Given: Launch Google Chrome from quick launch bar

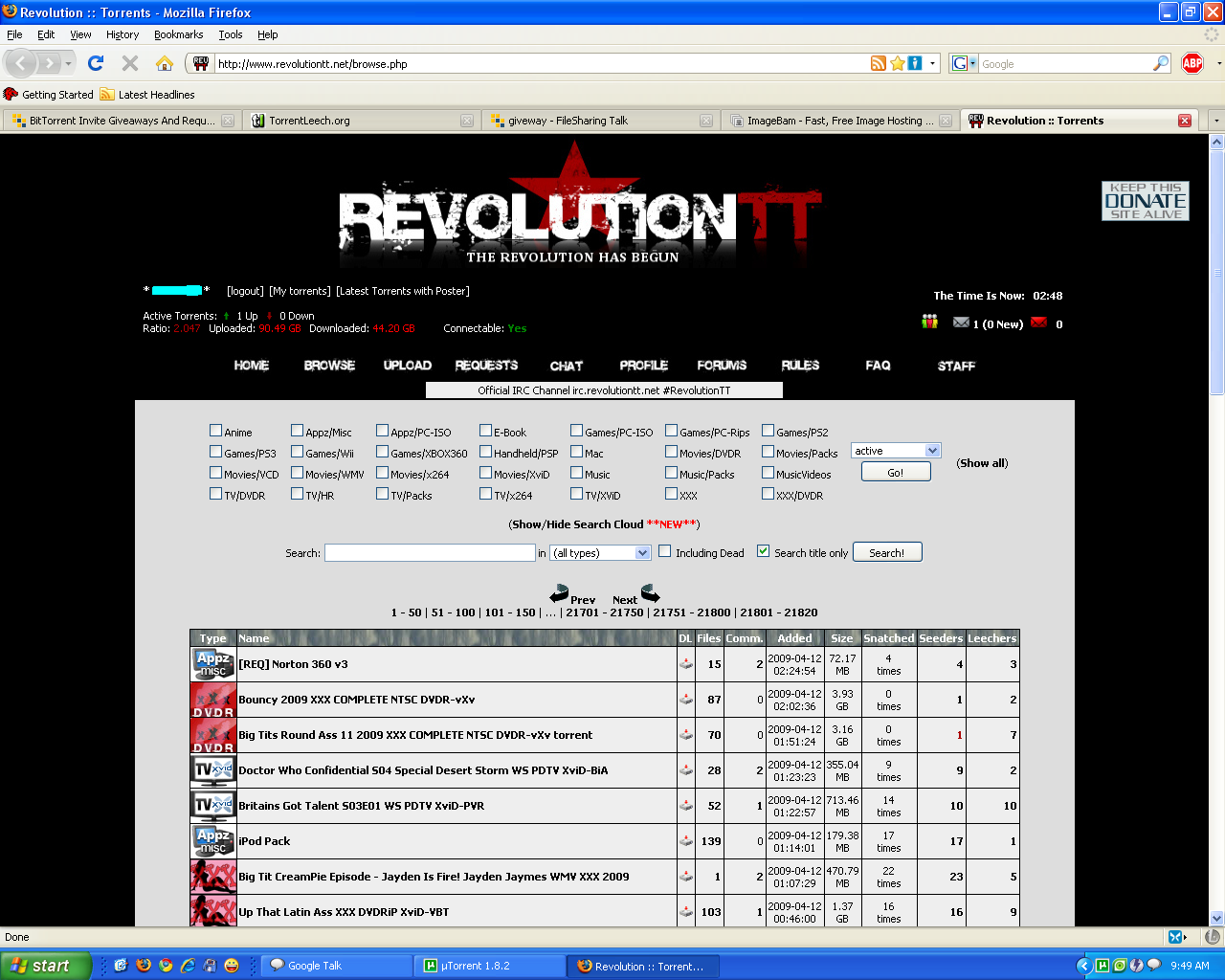Looking at the screenshot, I should [x=166, y=966].
